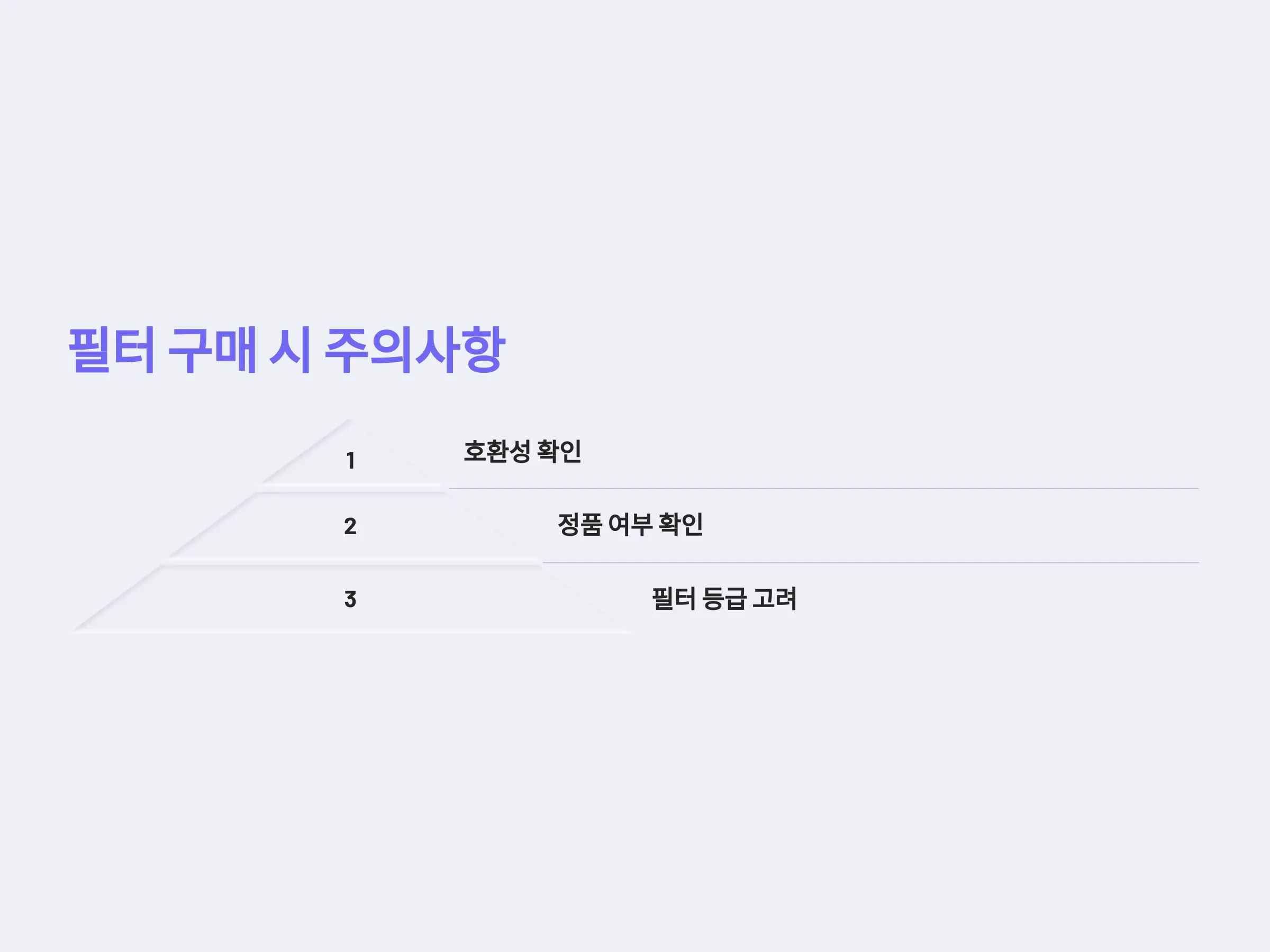Select the word 구매 in the title
This screenshot has width=1270, height=952.
pos(212,350)
